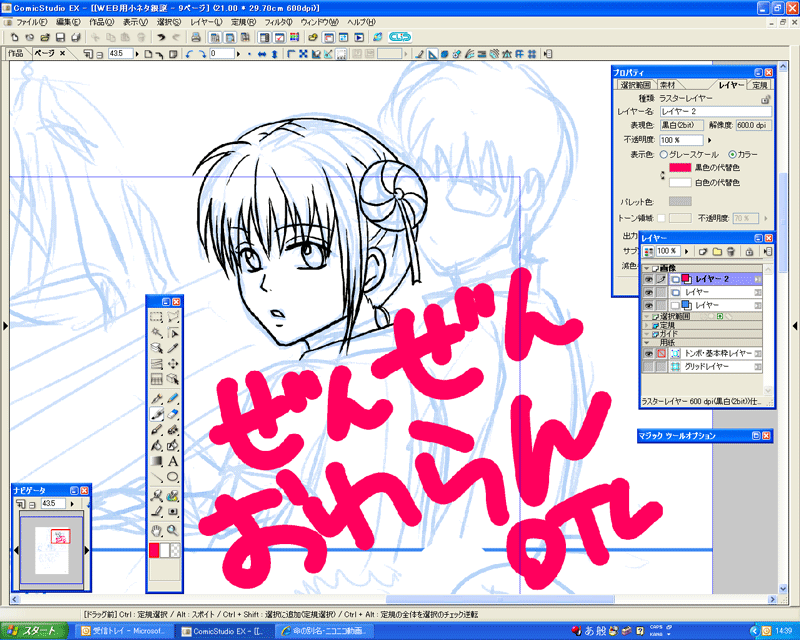Click lock icon in Layer panel toolbar

pos(749,251)
